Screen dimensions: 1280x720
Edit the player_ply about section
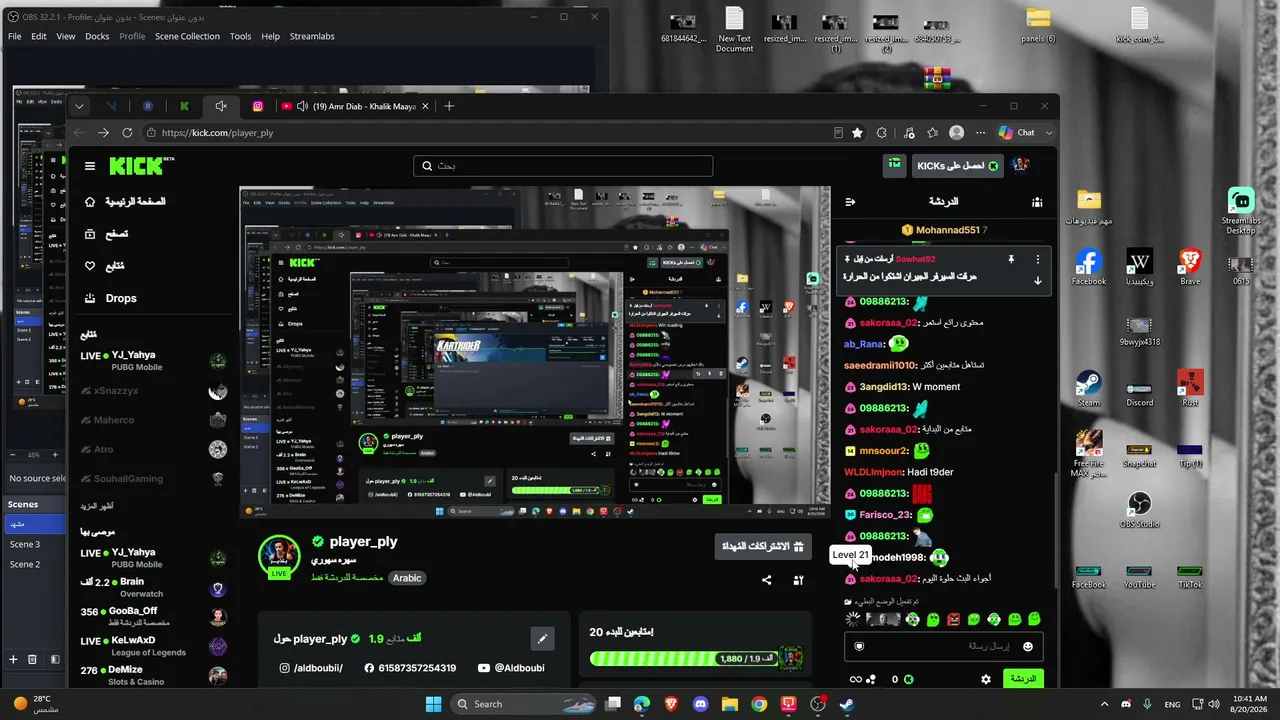(x=542, y=638)
